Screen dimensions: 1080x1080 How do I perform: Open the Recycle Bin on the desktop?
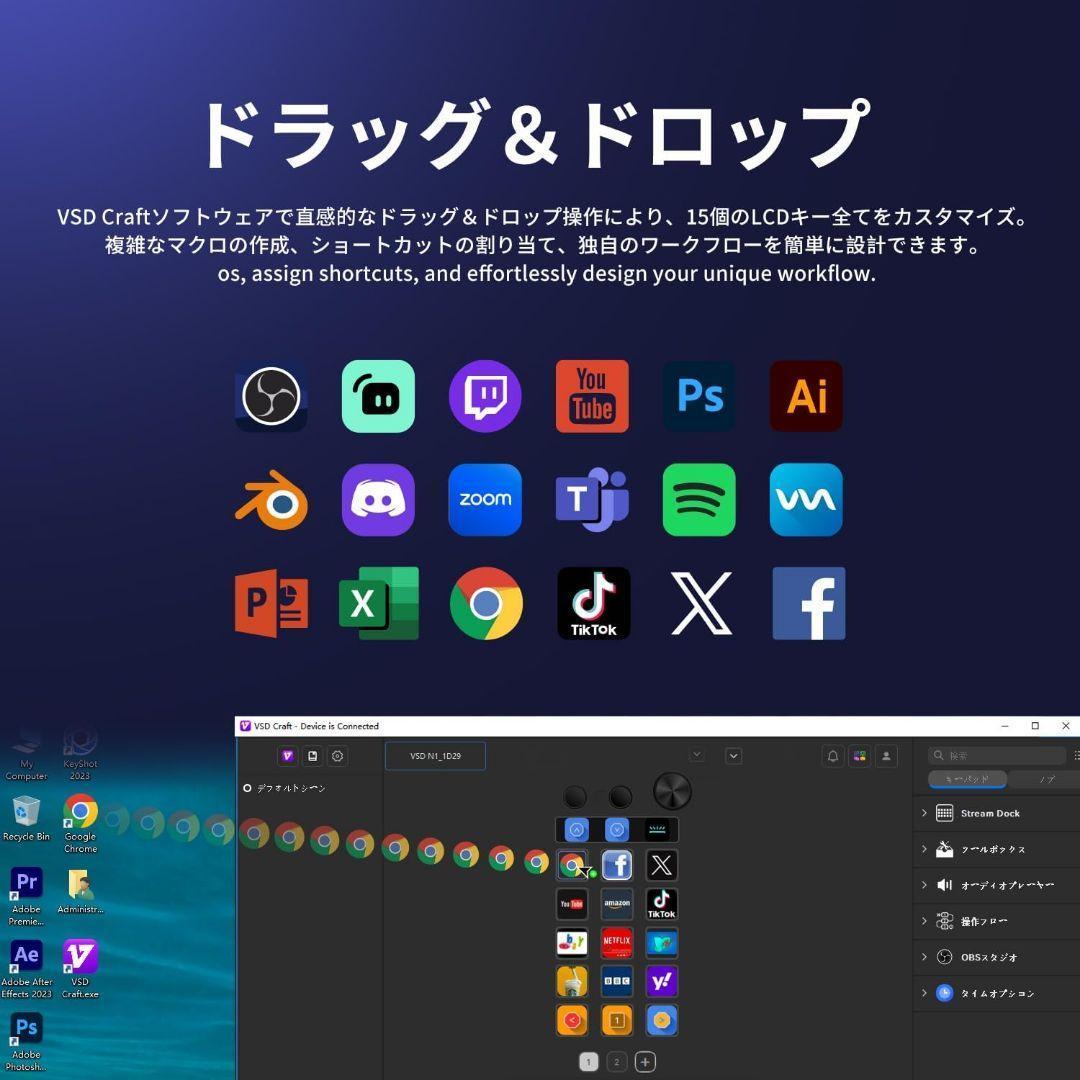tap(26, 818)
